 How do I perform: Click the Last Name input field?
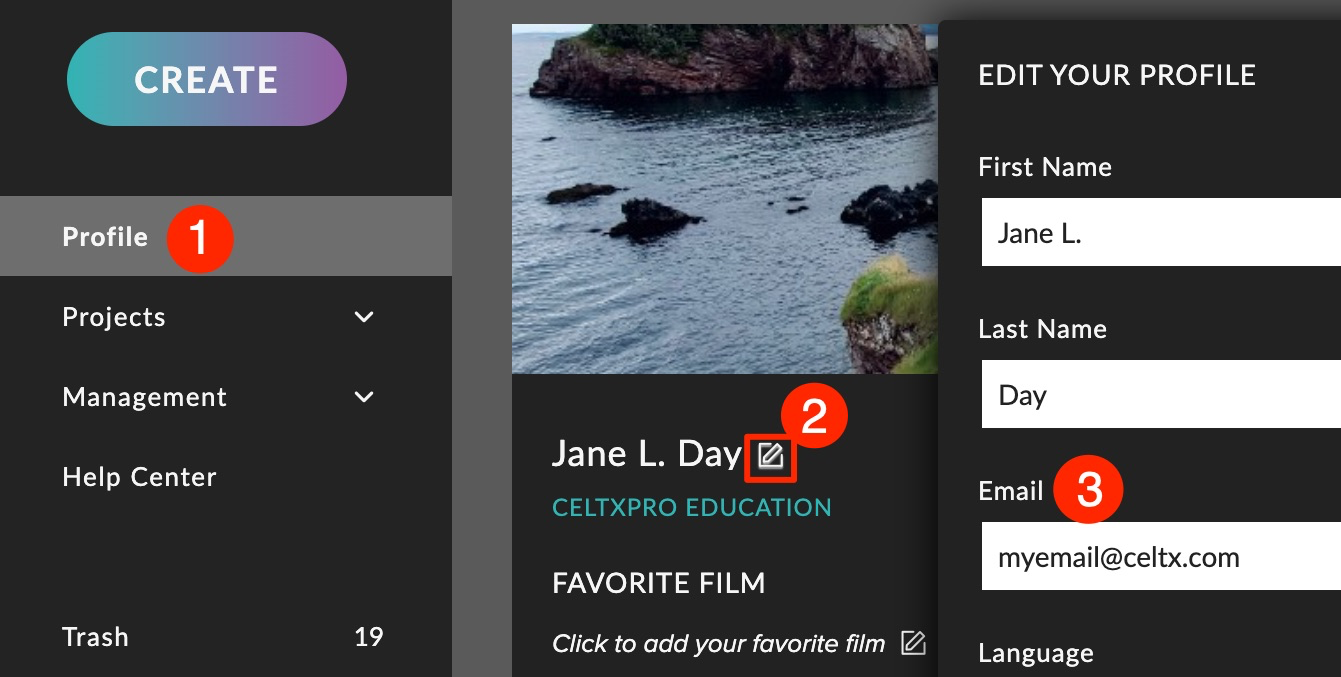(x=1161, y=394)
